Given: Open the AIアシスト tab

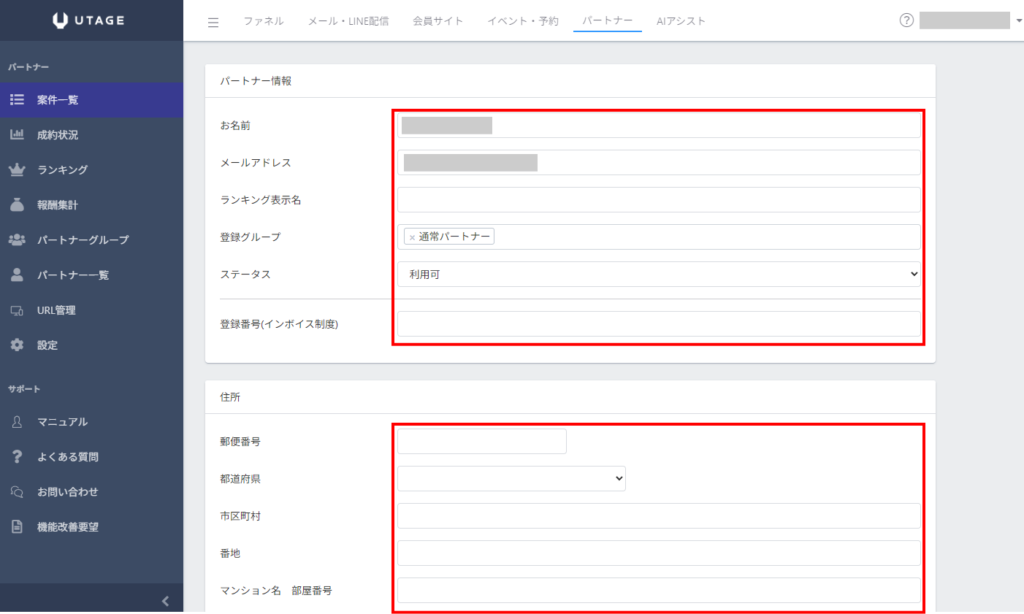Looking at the screenshot, I should click(x=681, y=21).
